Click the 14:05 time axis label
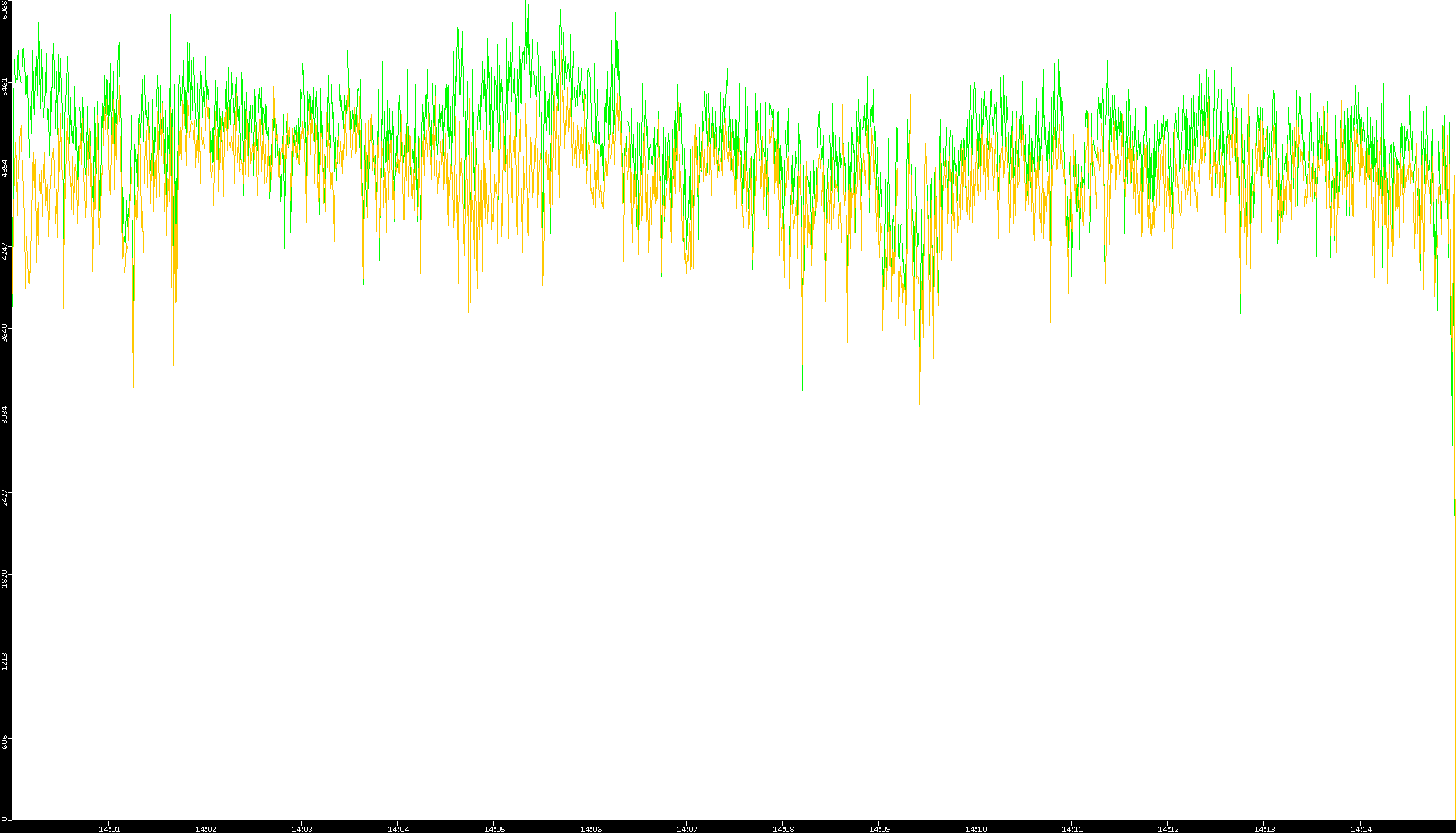Screen dimensions: 1456x833 click(494, 829)
